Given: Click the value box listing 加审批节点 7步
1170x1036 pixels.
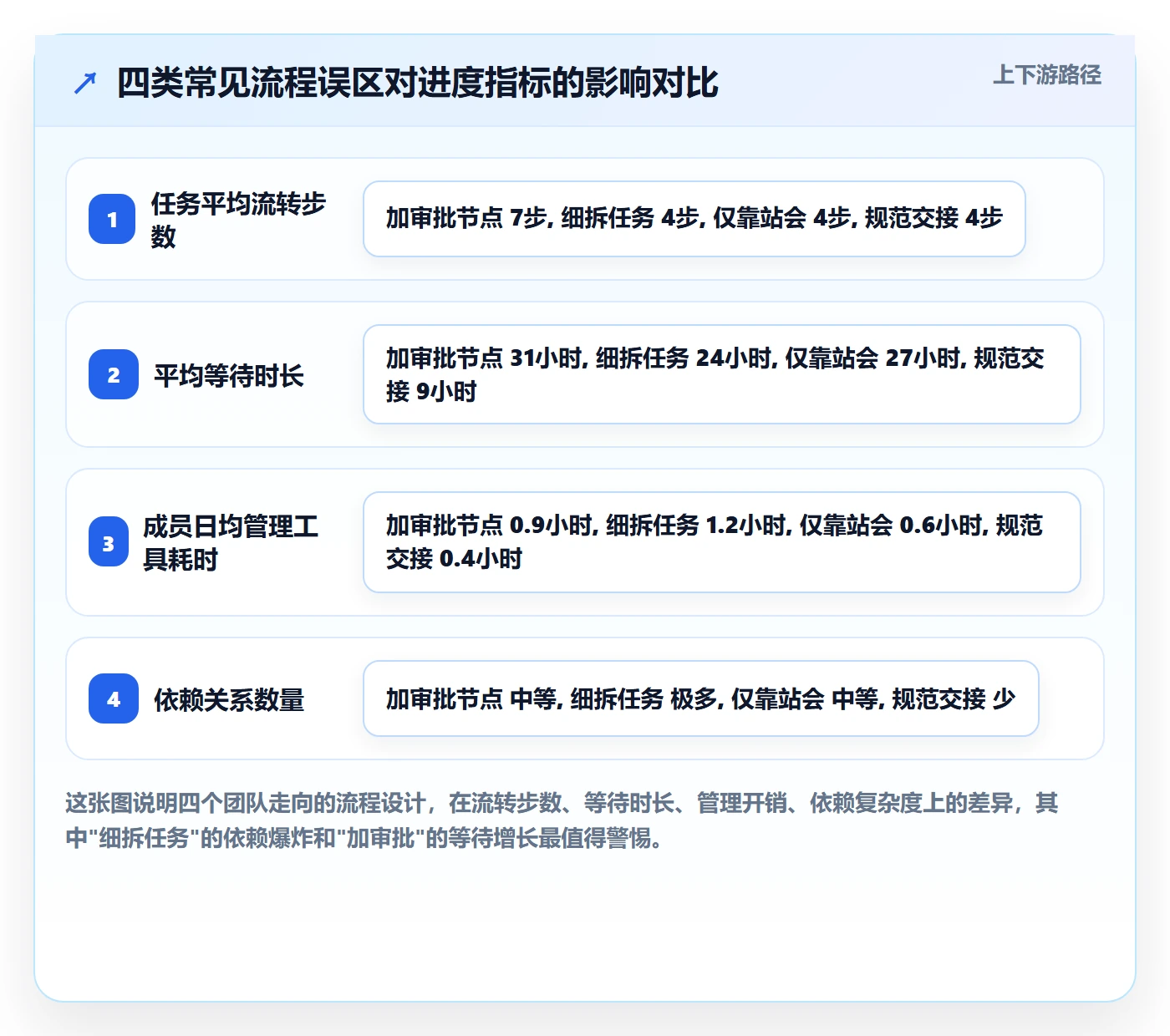Looking at the screenshot, I should point(694,219).
